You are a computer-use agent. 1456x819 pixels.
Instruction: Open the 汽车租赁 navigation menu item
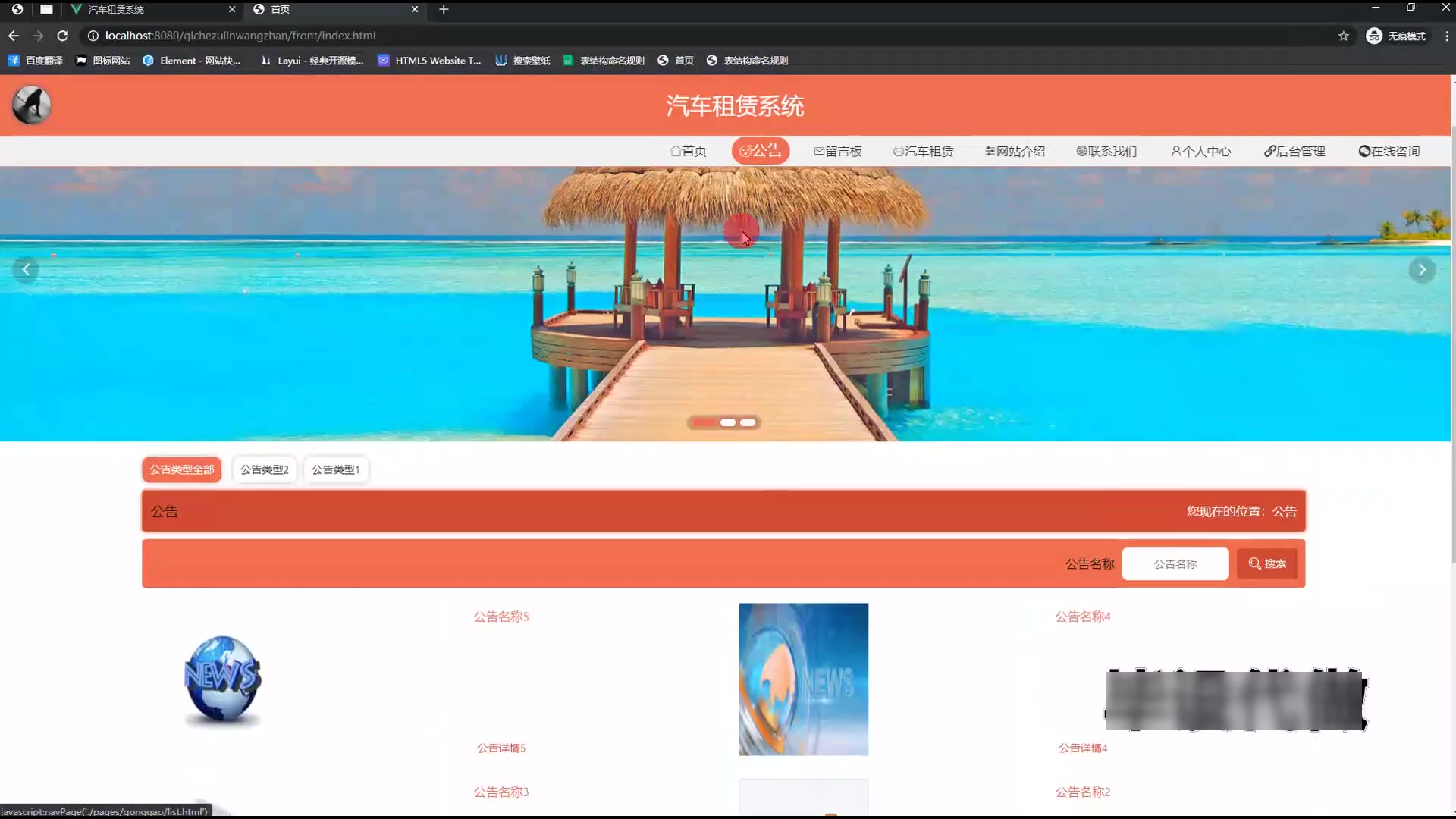click(923, 151)
